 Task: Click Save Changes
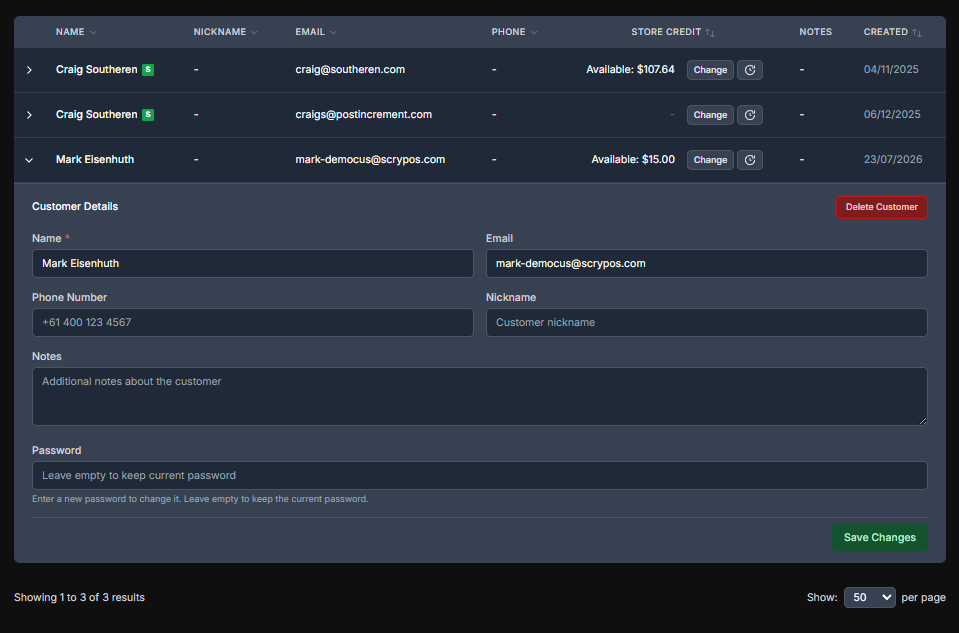[x=879, y=538]
